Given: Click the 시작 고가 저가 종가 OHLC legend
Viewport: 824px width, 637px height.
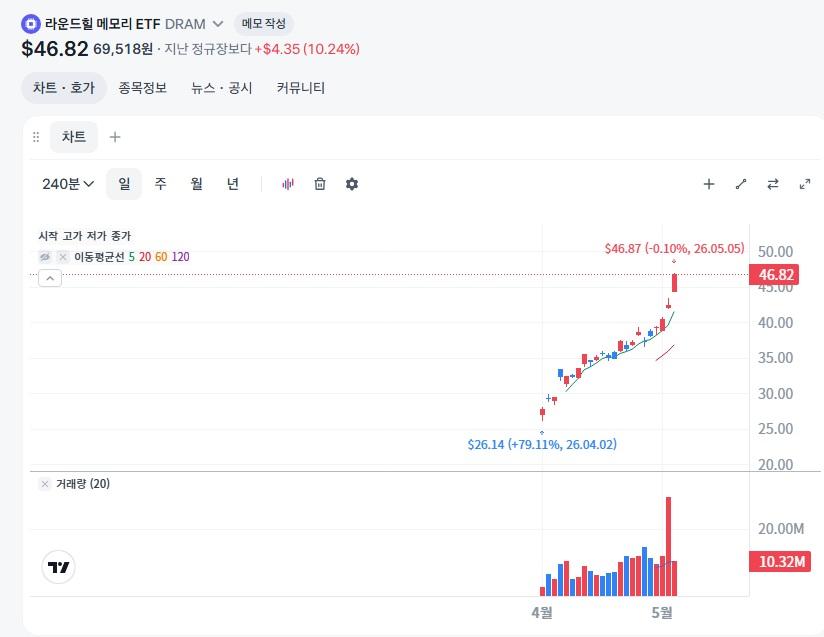Looking at the screenshot, I should pos(85,235).
